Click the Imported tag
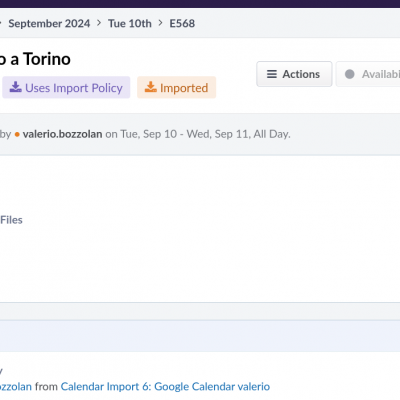Image resolution: width=400 pixels, height=400 pixels. pos(176,87)
